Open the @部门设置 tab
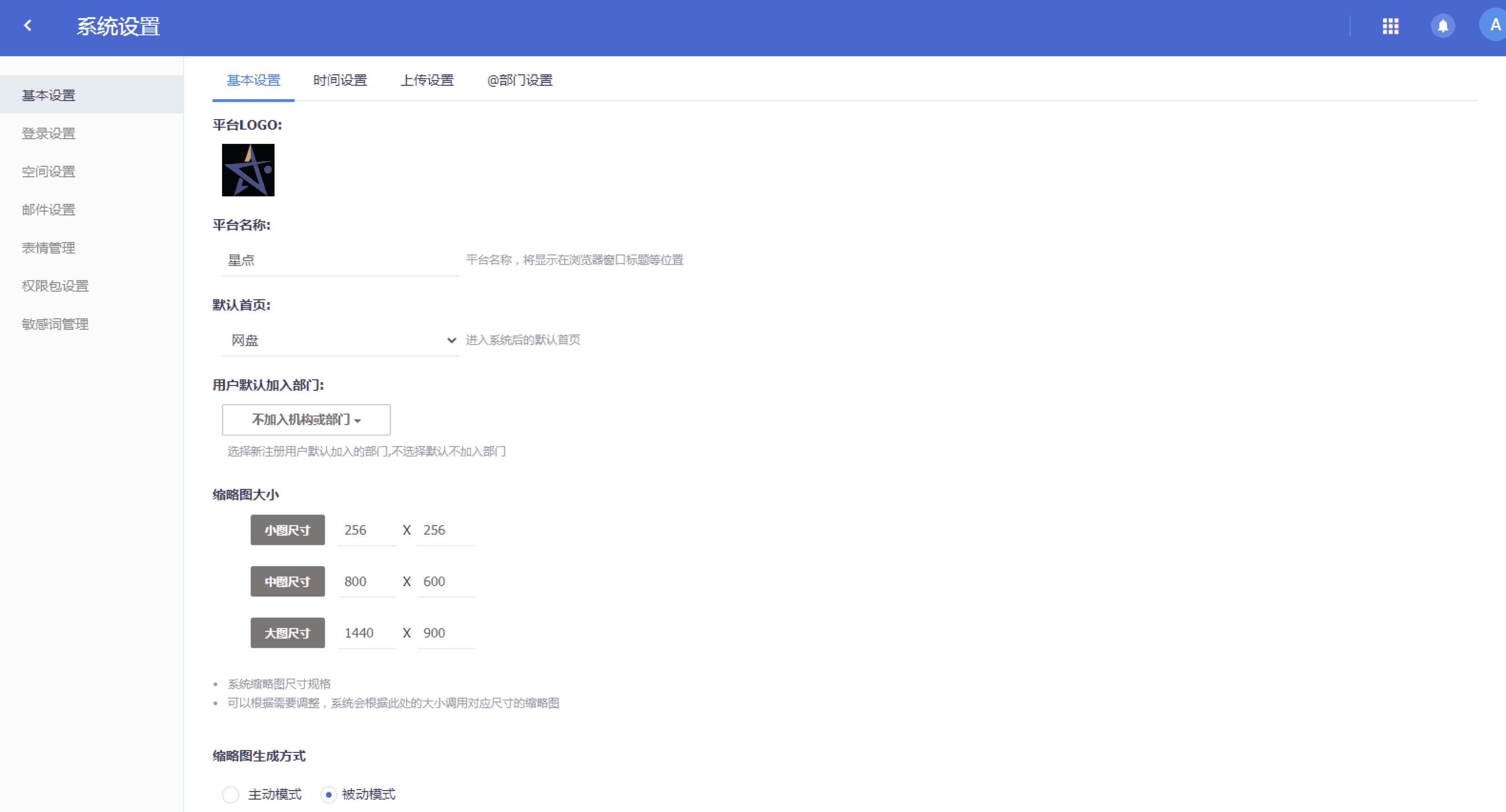The height and width of the screenshot is (812, 1506). [x=519, y=80]
